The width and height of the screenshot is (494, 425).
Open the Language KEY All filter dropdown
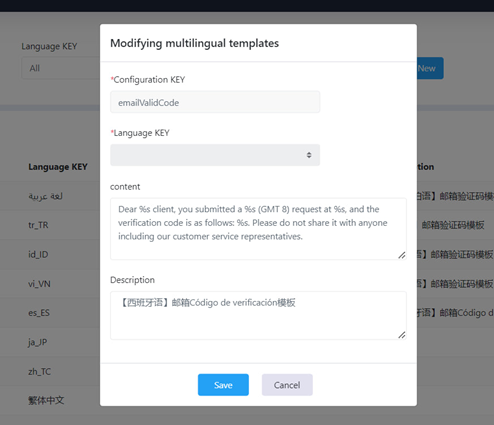(x=61, y=68)
